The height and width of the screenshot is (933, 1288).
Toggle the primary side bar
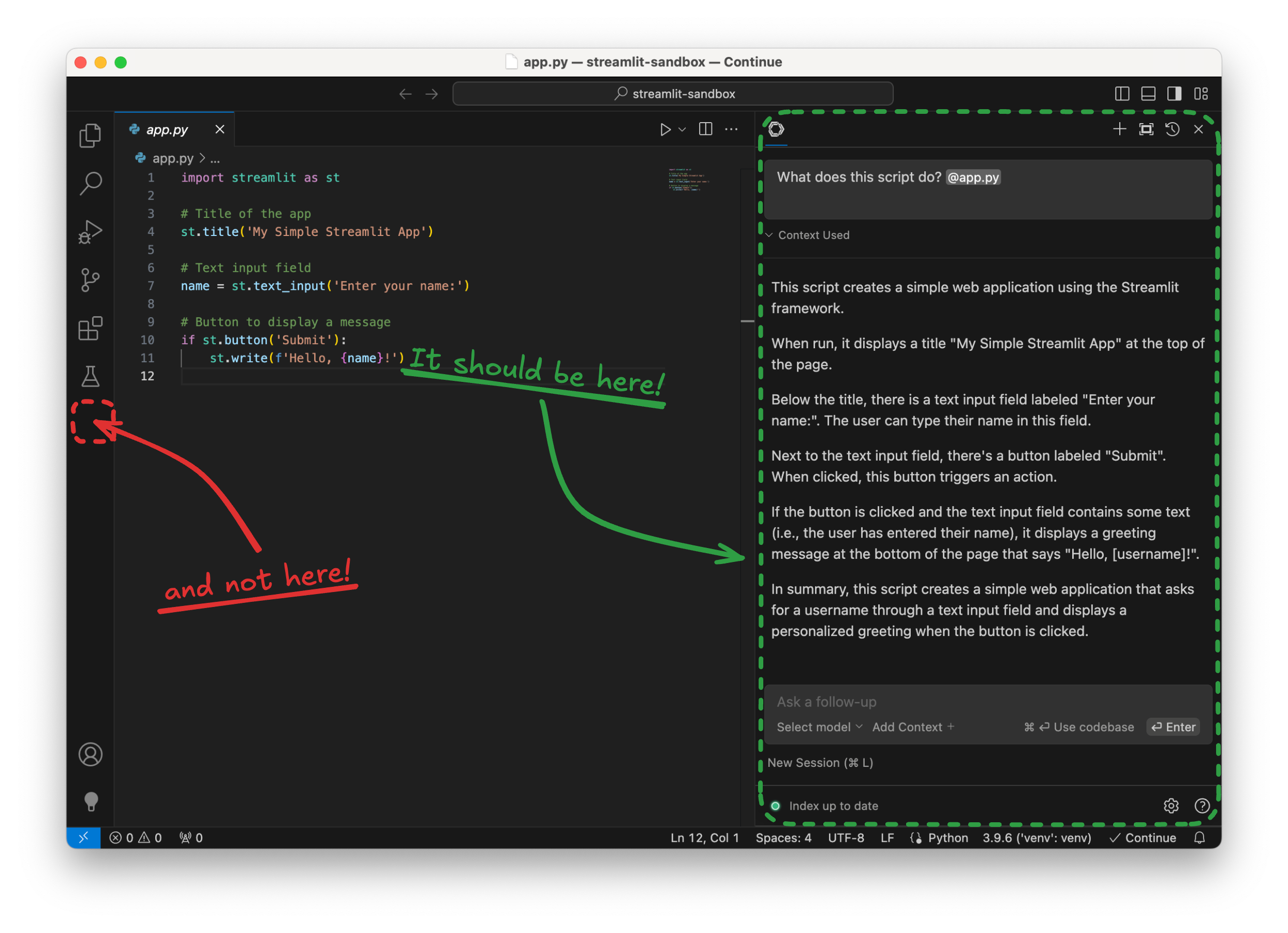tap(1121, 94)
